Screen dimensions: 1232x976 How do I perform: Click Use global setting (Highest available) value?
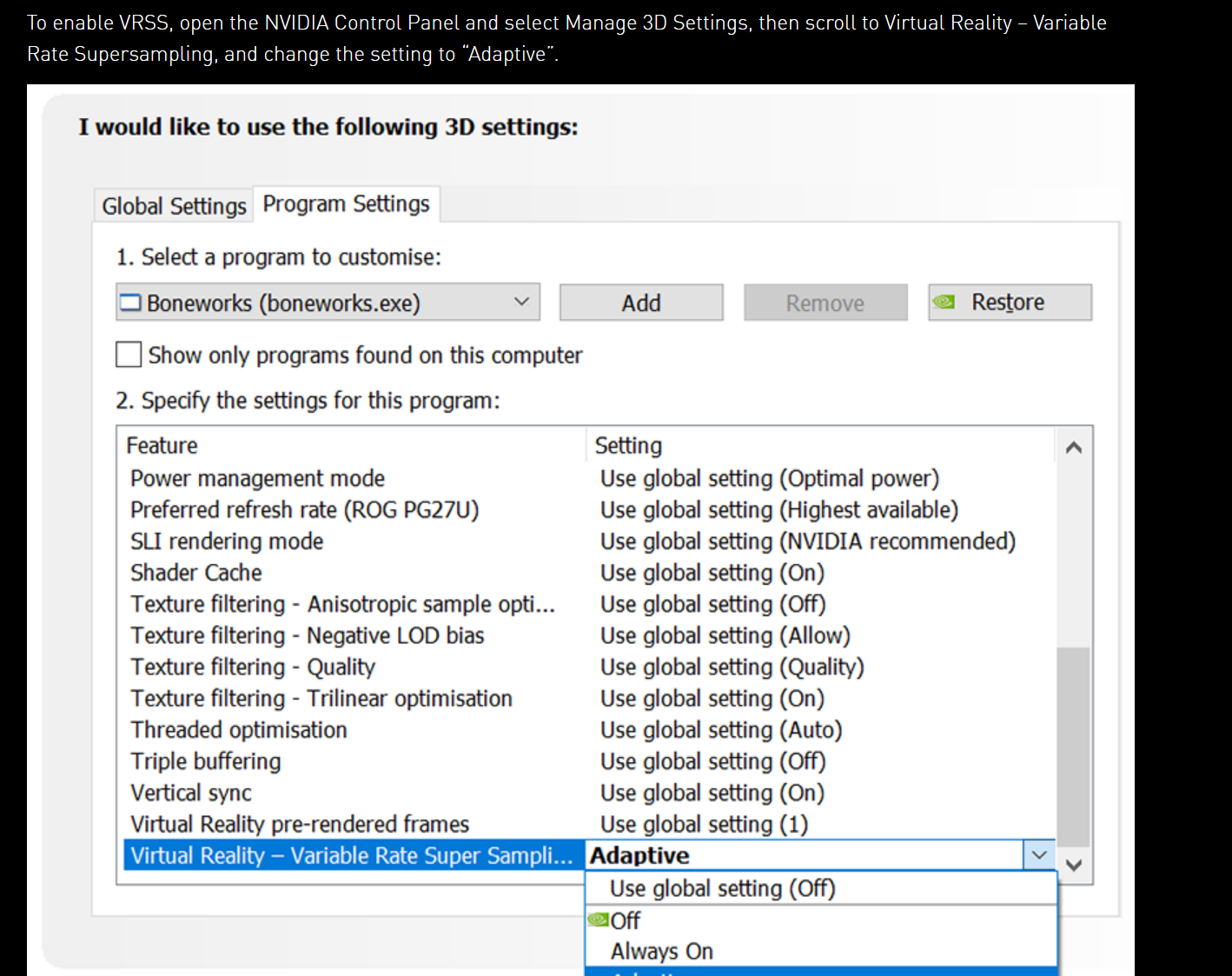[x=779, y=510]
